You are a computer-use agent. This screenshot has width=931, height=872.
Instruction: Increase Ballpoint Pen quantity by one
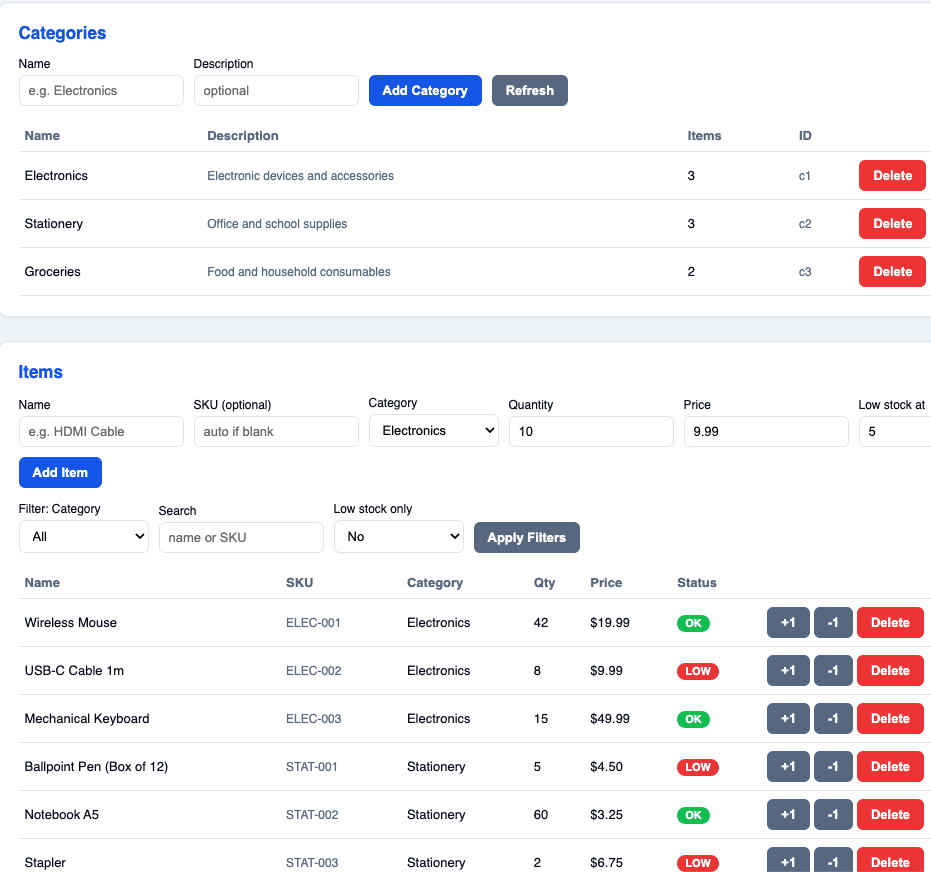click(x=788, y=767)
